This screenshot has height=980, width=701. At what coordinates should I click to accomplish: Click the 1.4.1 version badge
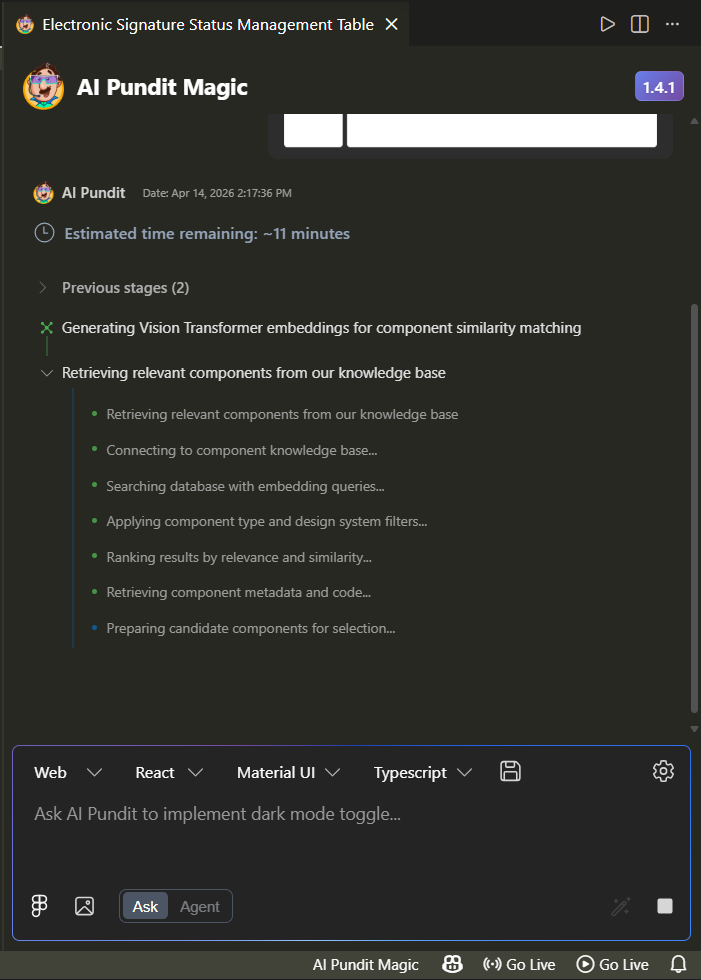[x=659, y=87]
